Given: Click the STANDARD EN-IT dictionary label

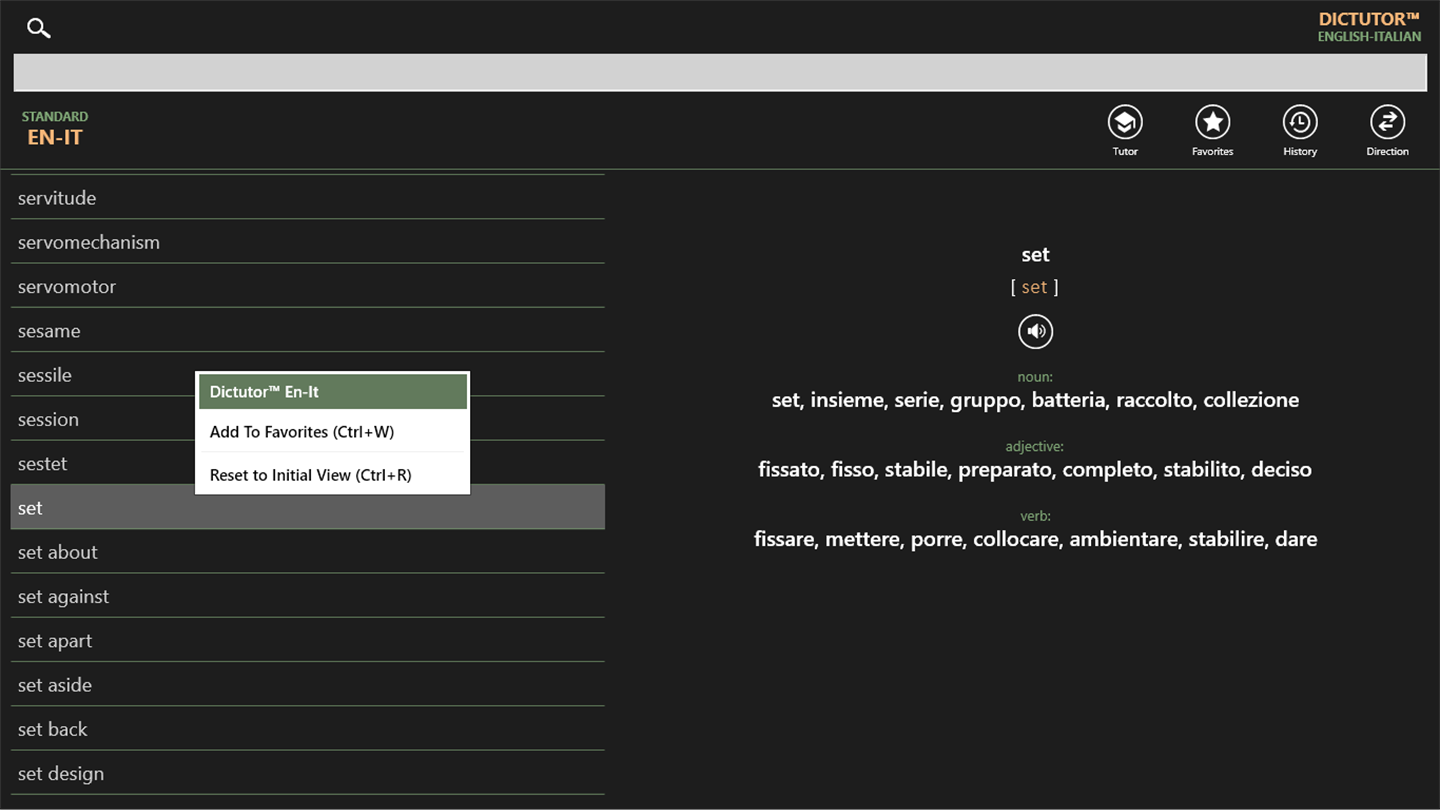Looking at the screenshot, I should click(x=55, y=128).
